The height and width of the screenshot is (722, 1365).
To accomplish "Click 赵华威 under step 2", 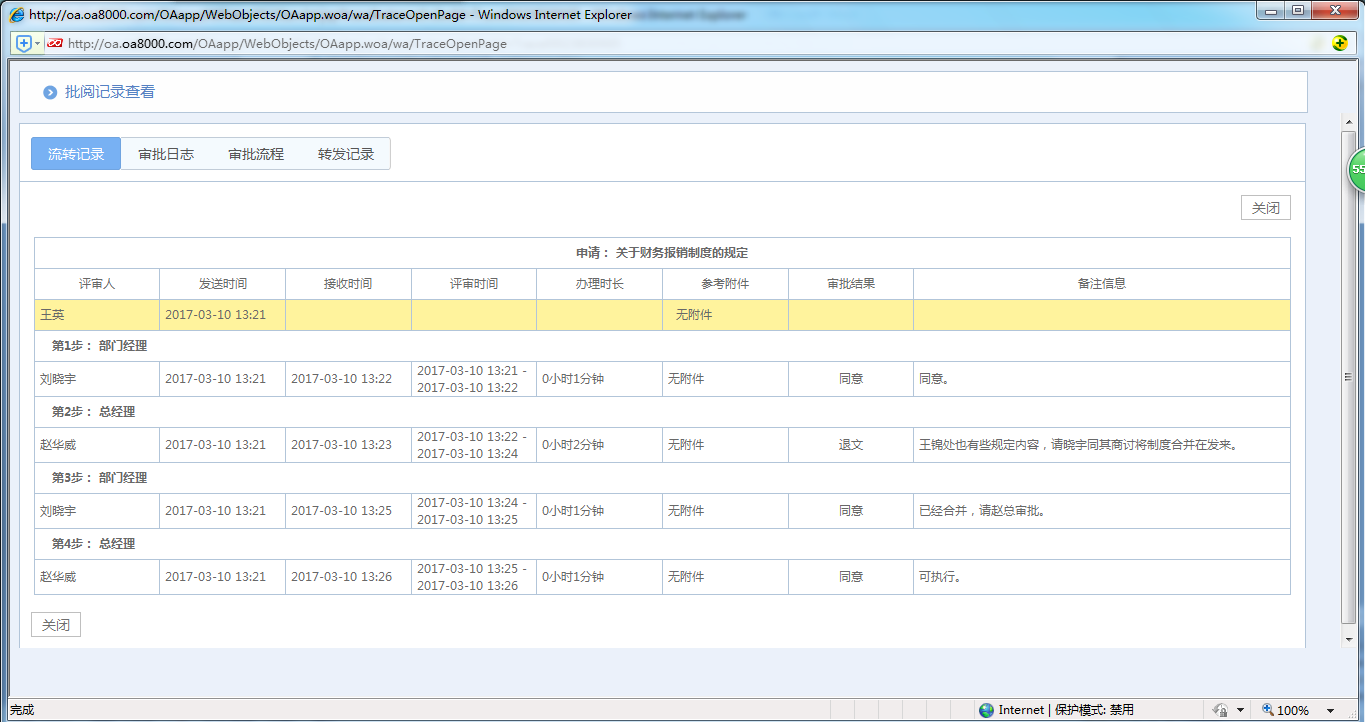I will click(x=58, y=445).
